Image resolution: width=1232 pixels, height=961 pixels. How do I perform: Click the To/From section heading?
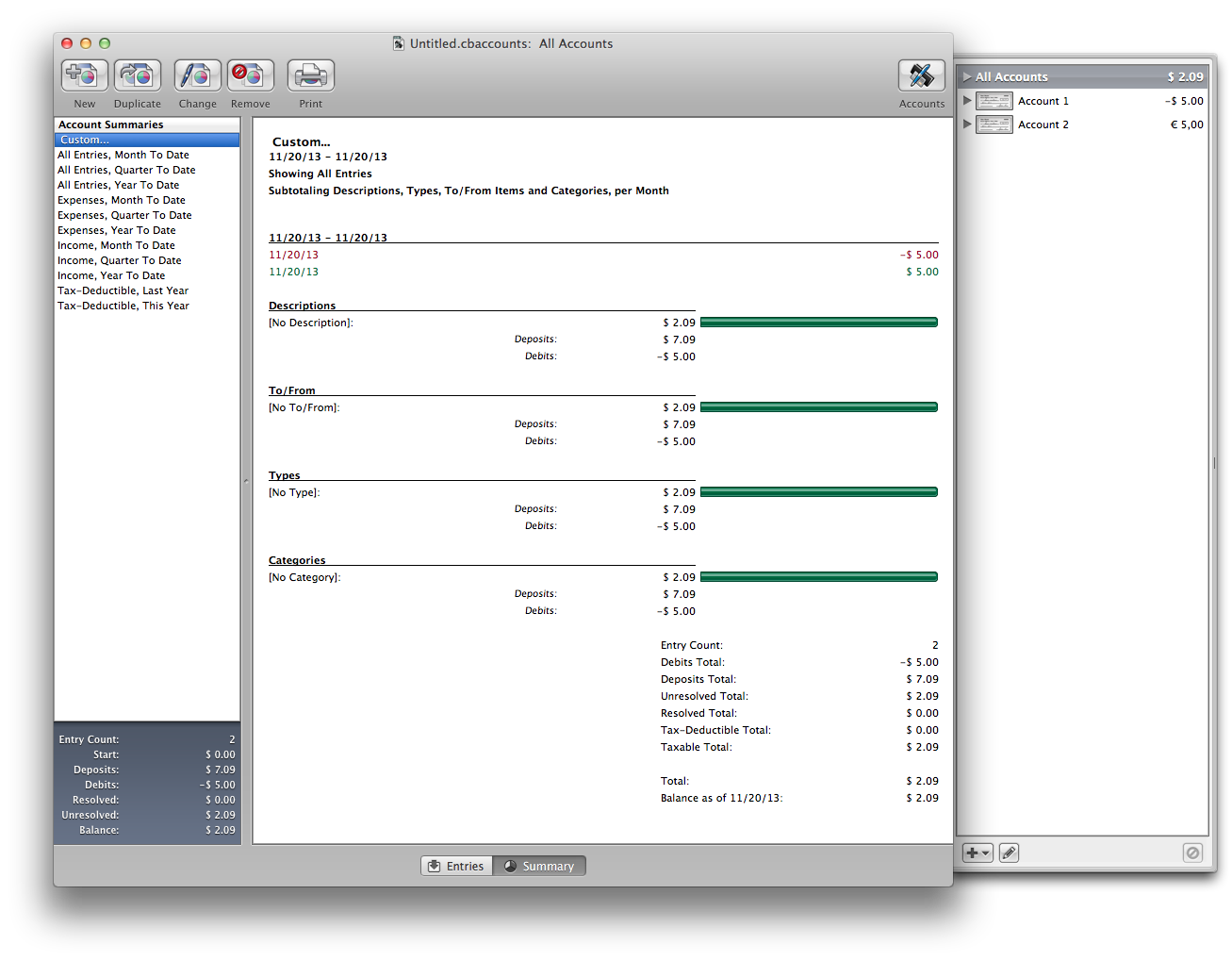[292, 390]
